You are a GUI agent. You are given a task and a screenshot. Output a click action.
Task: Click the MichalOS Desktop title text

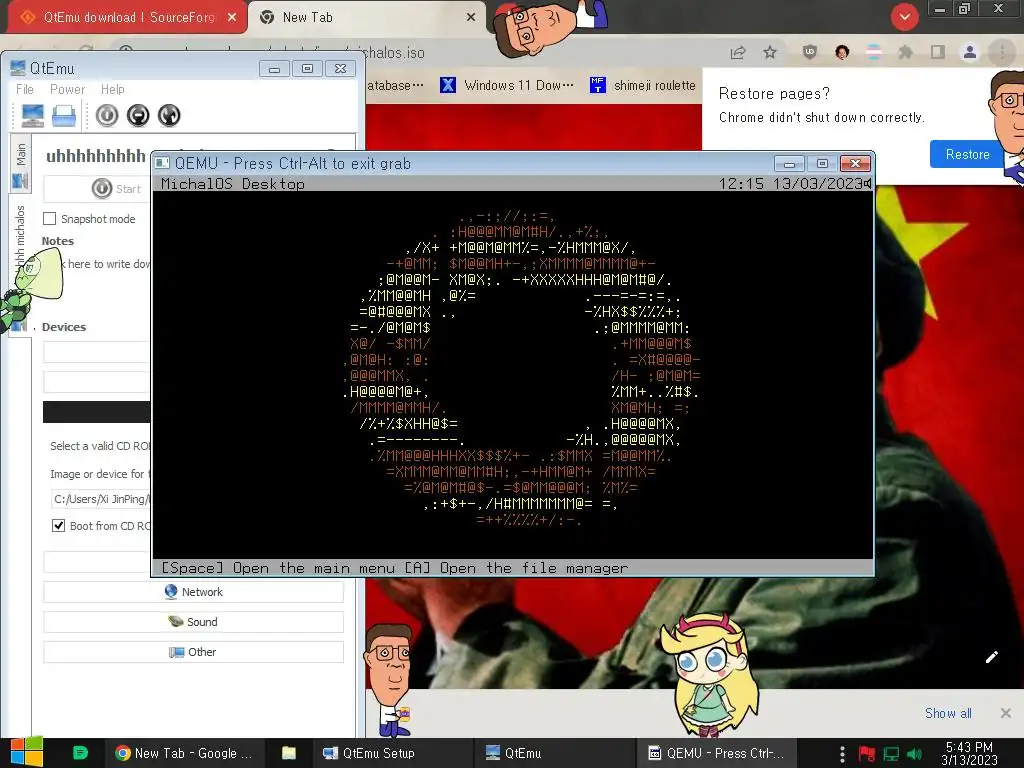click(x=232, y=184)
